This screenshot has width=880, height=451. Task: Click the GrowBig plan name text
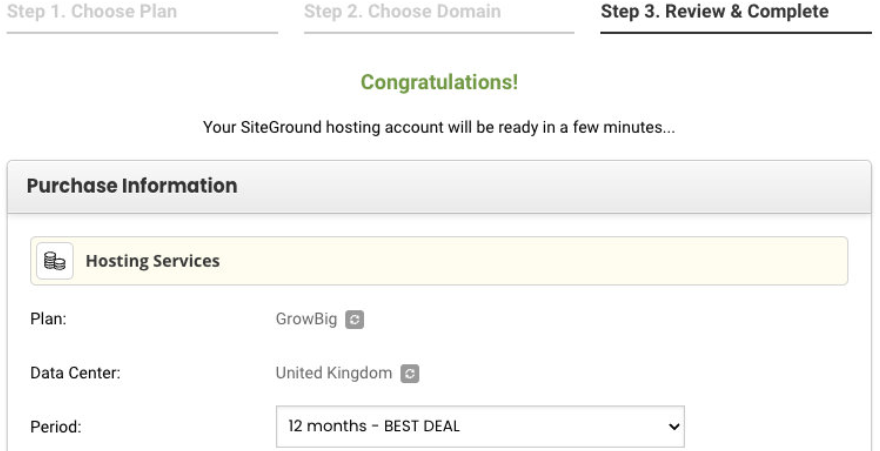pyautogui.click(x=307, y=320)
